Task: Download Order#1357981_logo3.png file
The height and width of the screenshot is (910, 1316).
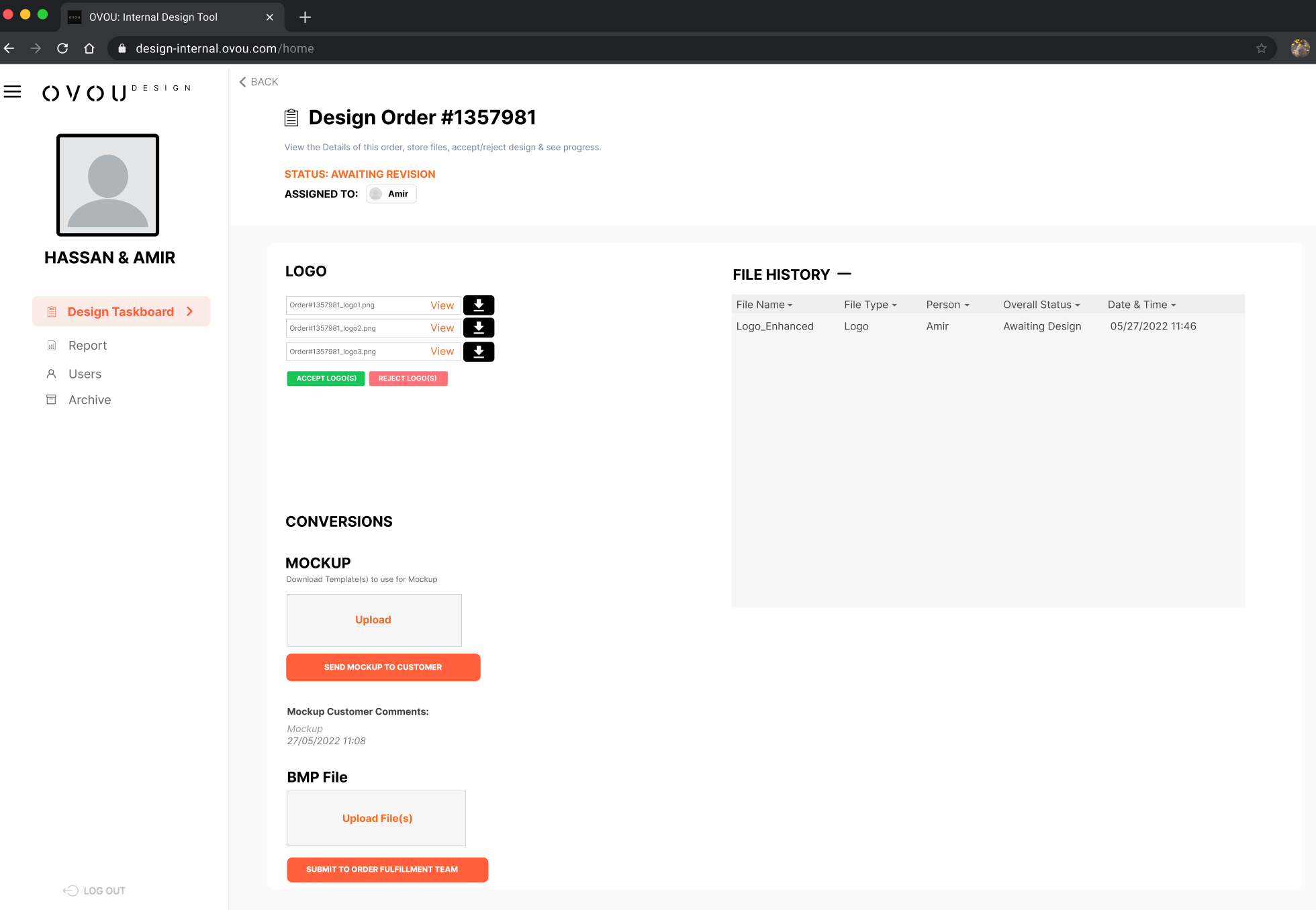Action: tap(479, 352)
